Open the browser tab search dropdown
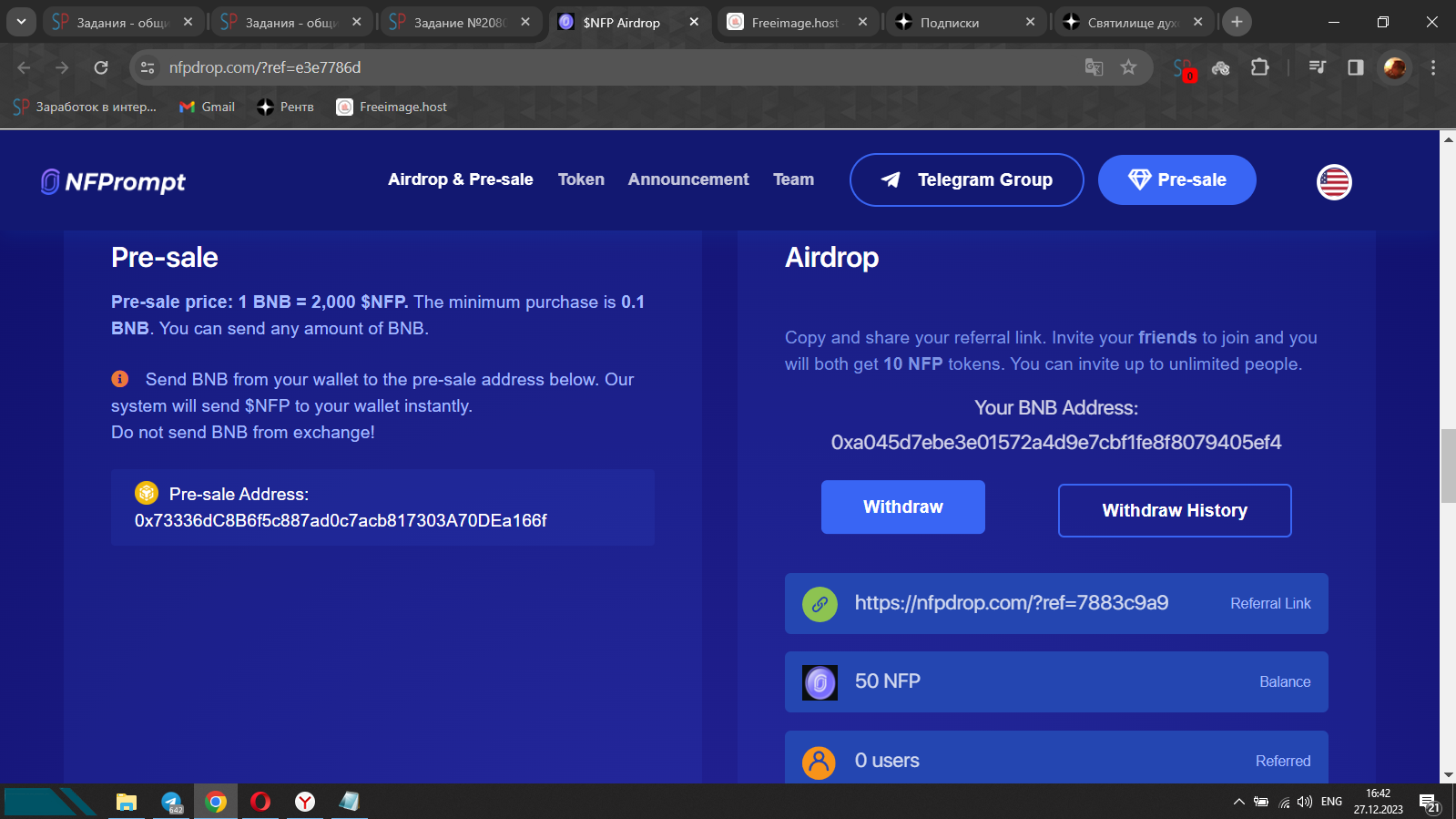 20,21
